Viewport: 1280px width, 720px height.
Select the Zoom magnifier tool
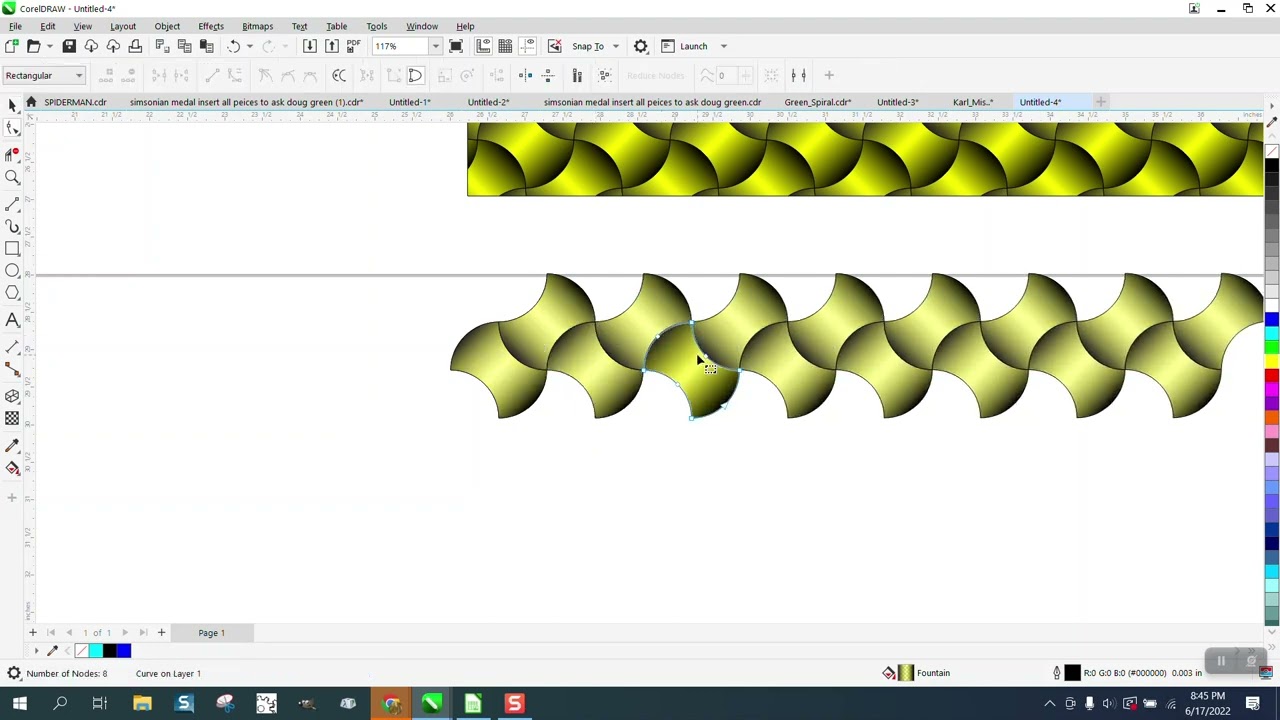[12, 177]
